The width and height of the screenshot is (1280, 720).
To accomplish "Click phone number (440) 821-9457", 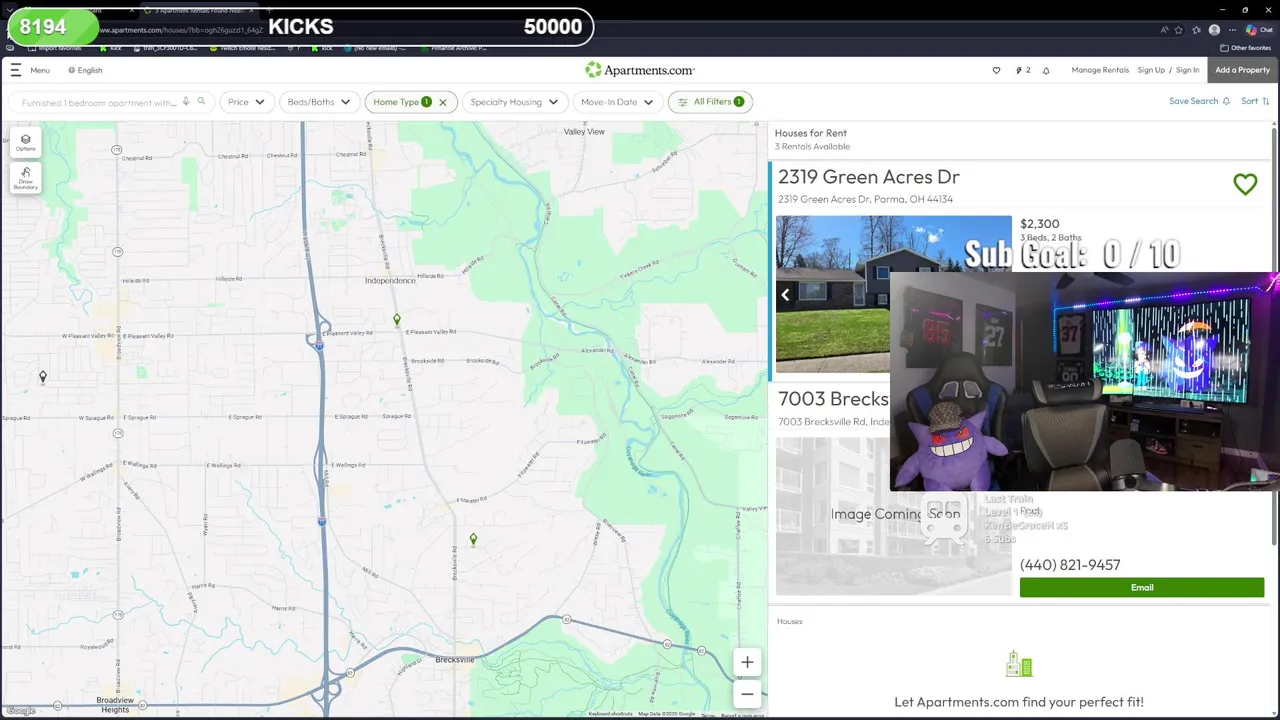I will click(1070, 565).
